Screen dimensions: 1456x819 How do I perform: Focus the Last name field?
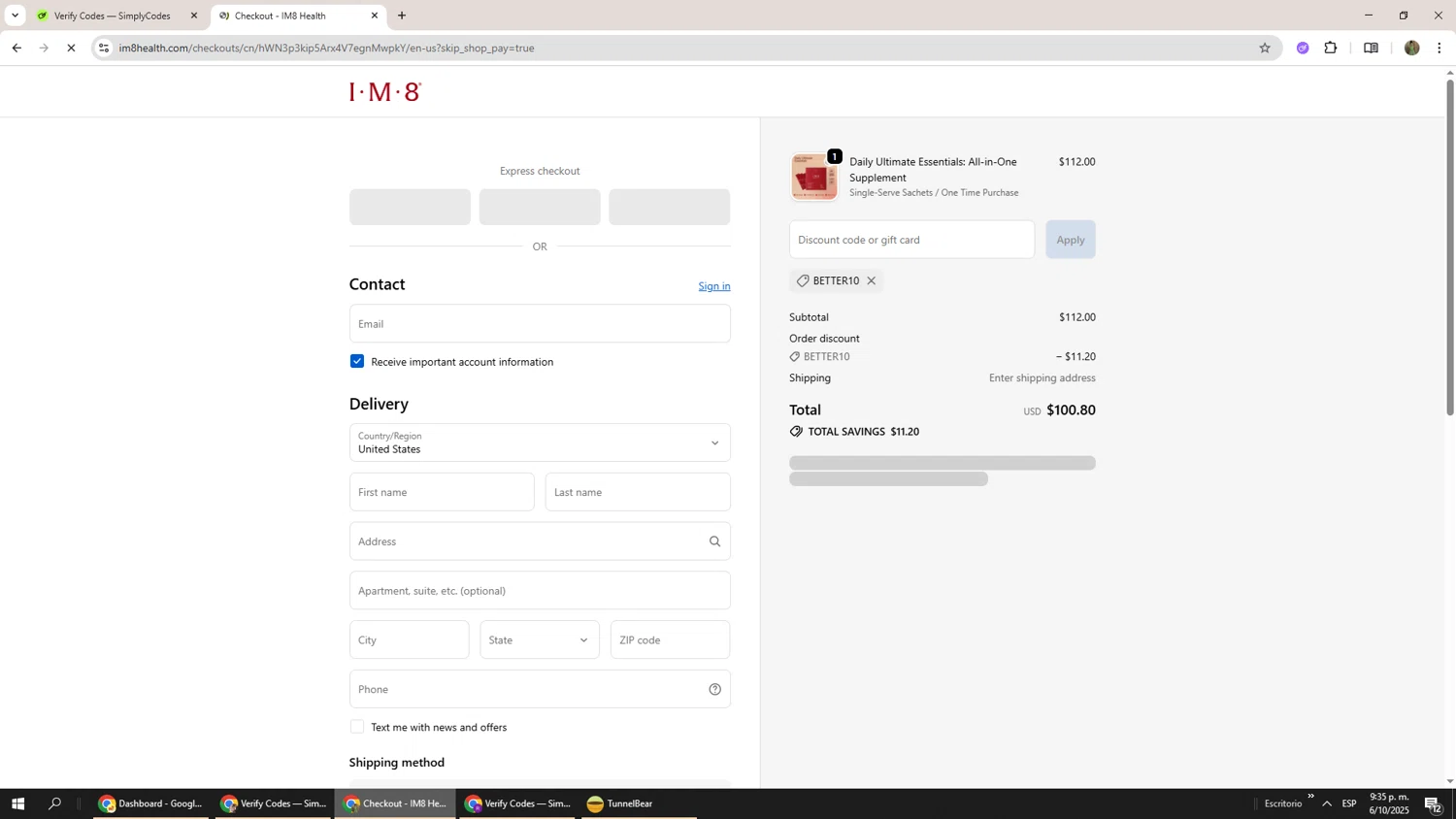click(x=638, y=492)
